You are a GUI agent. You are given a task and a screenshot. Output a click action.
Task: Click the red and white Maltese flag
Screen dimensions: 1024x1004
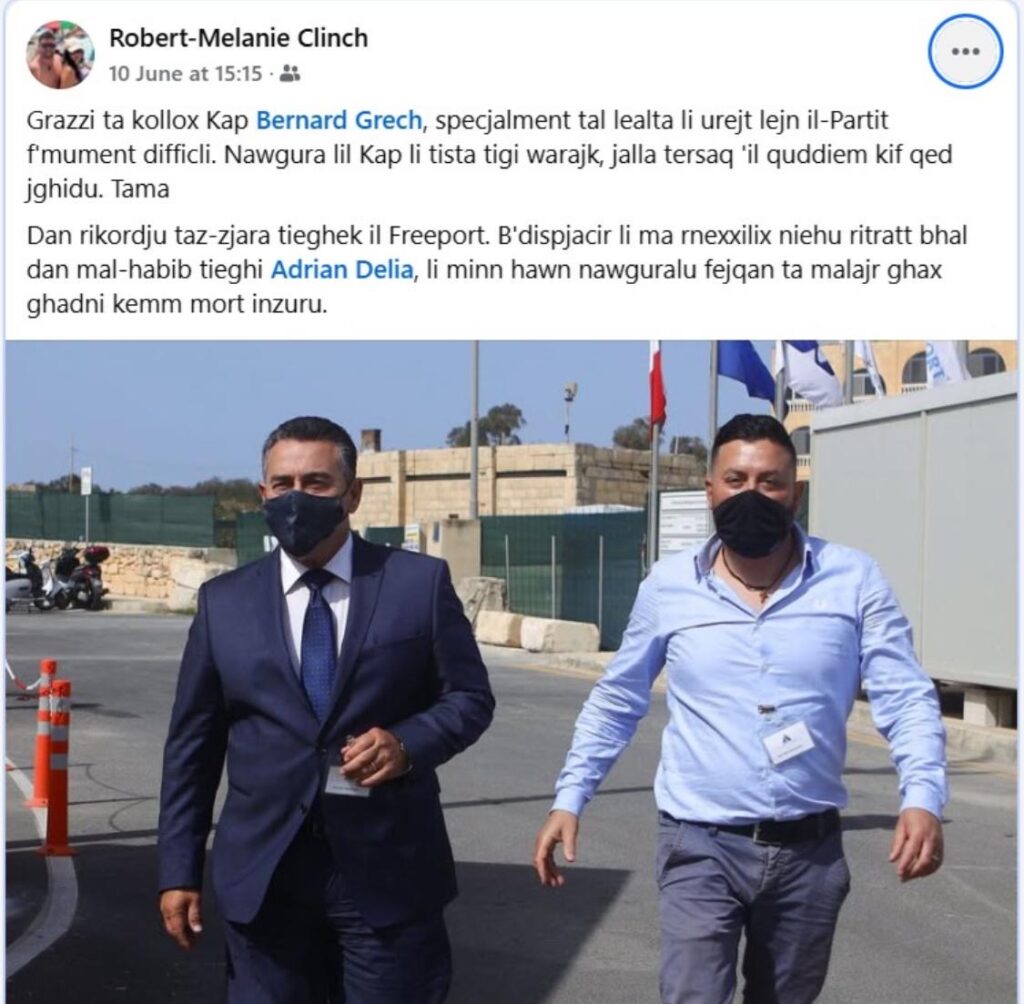(x=656, y=387)
